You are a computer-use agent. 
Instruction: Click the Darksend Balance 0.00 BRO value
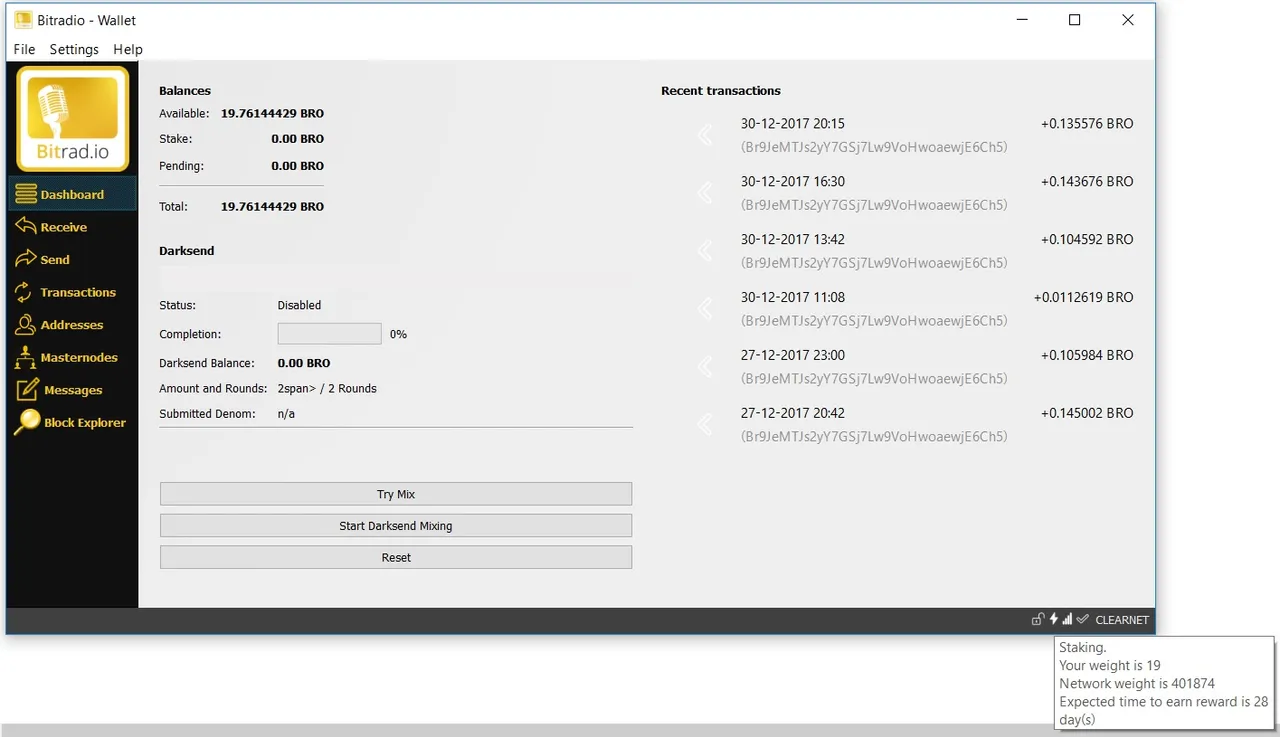coord(304,363)
